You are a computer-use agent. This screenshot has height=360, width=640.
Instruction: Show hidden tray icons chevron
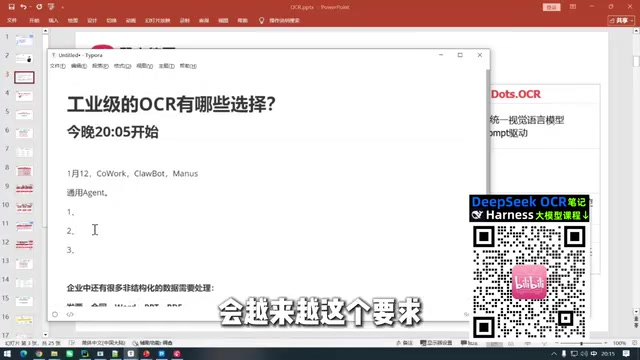click(554, 354)
